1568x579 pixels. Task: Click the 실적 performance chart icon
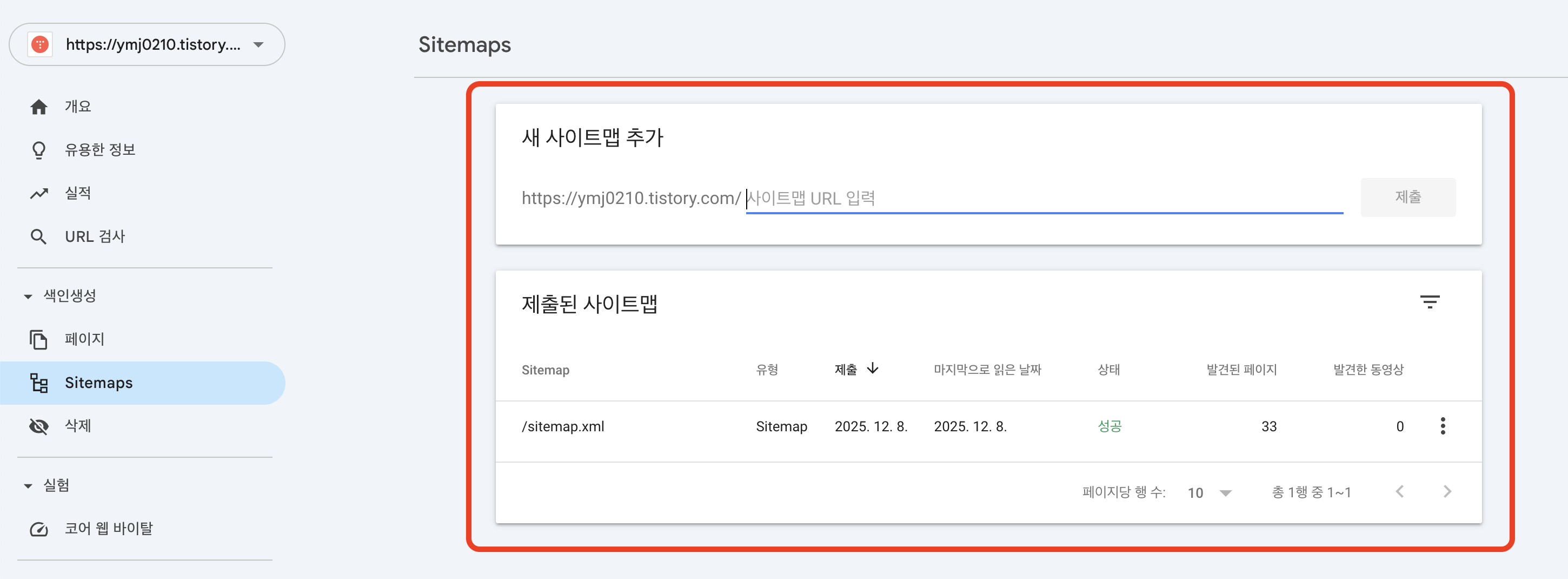point(39,193)
